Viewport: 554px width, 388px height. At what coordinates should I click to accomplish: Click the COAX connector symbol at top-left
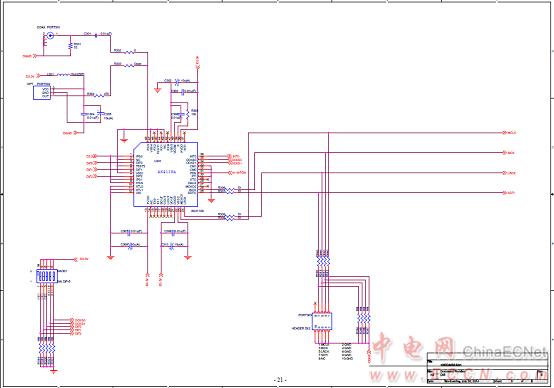51,35
